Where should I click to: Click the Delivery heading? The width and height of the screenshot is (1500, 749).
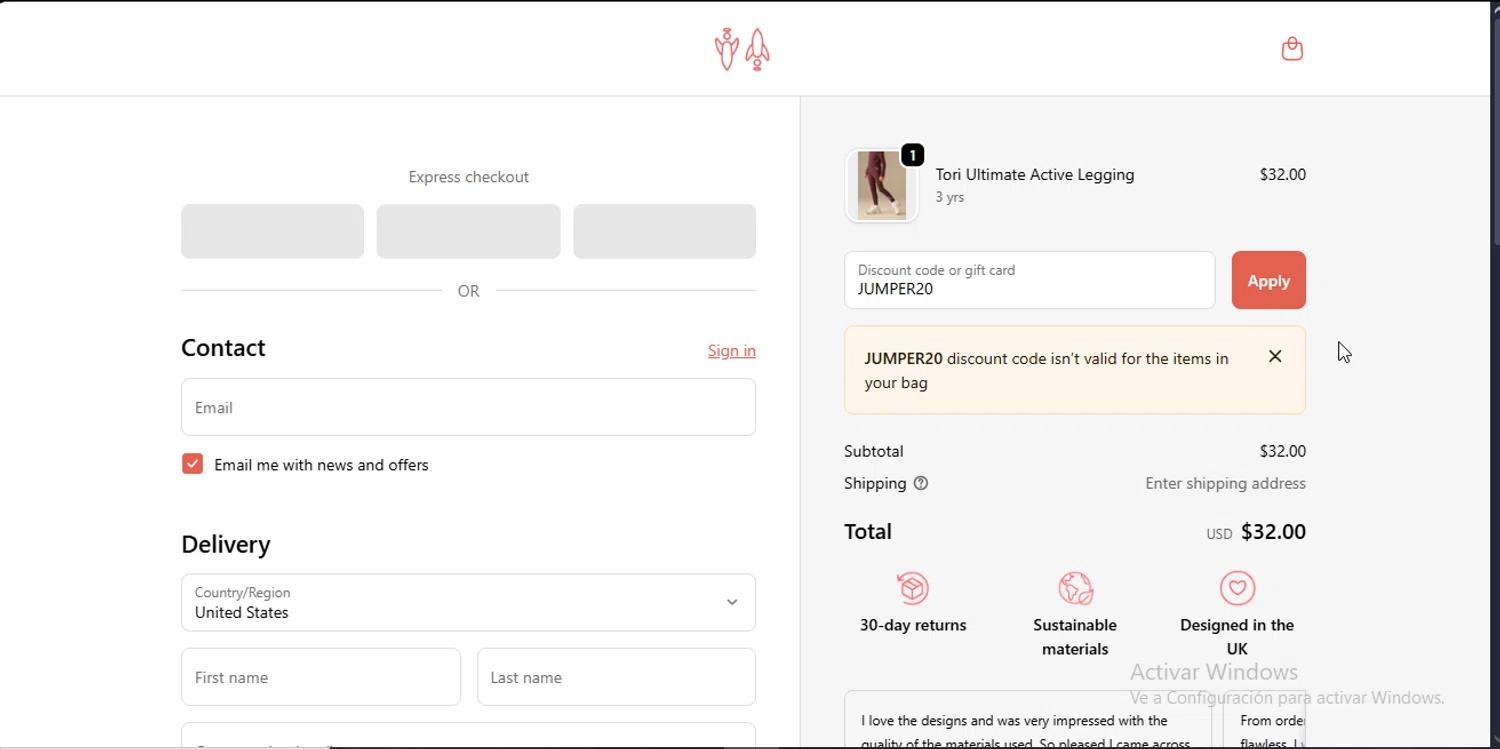pos(226,544)
